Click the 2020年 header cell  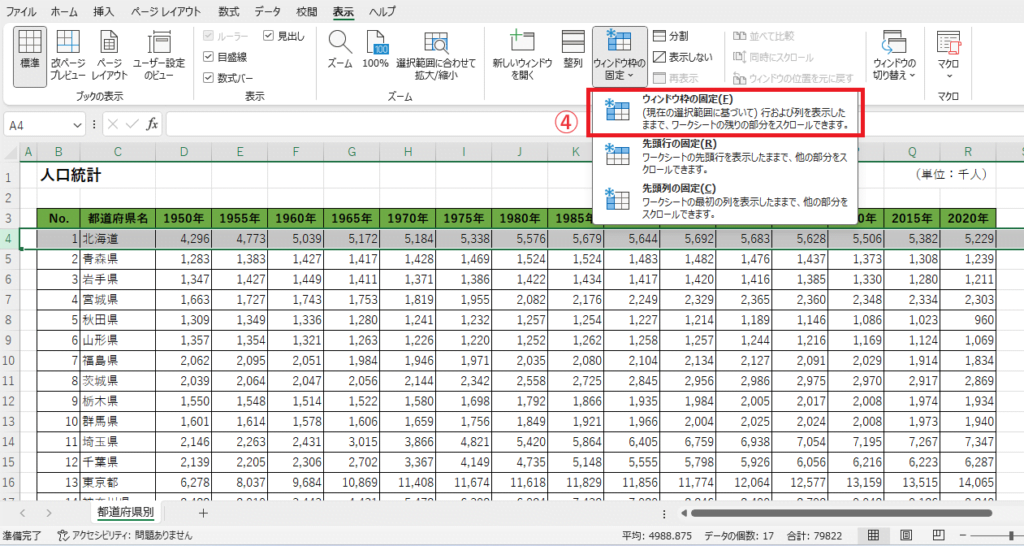pyautogui.click(x=968, y=218)
